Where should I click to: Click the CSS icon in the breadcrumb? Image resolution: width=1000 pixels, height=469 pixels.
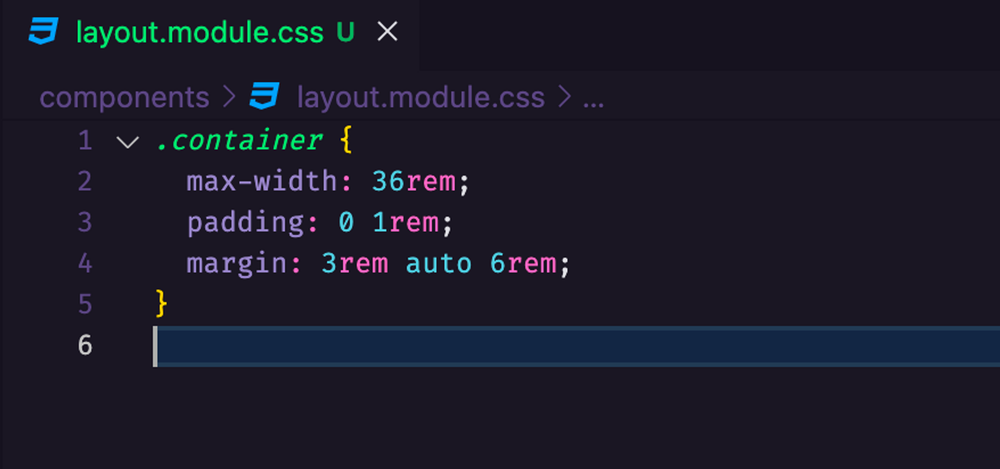[x=265, y=97]
